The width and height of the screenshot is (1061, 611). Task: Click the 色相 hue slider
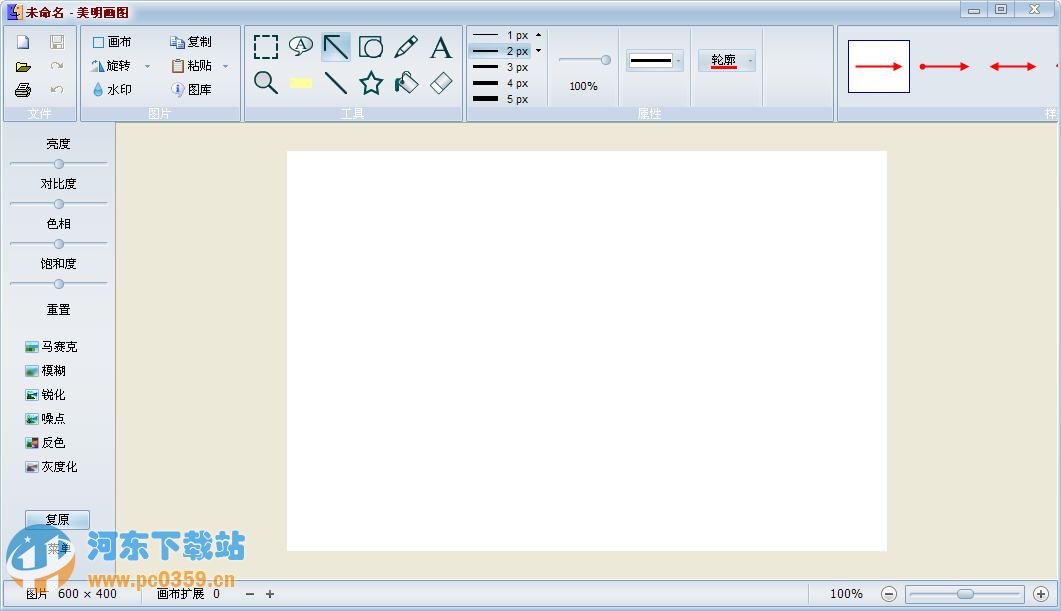pos(59,244)
